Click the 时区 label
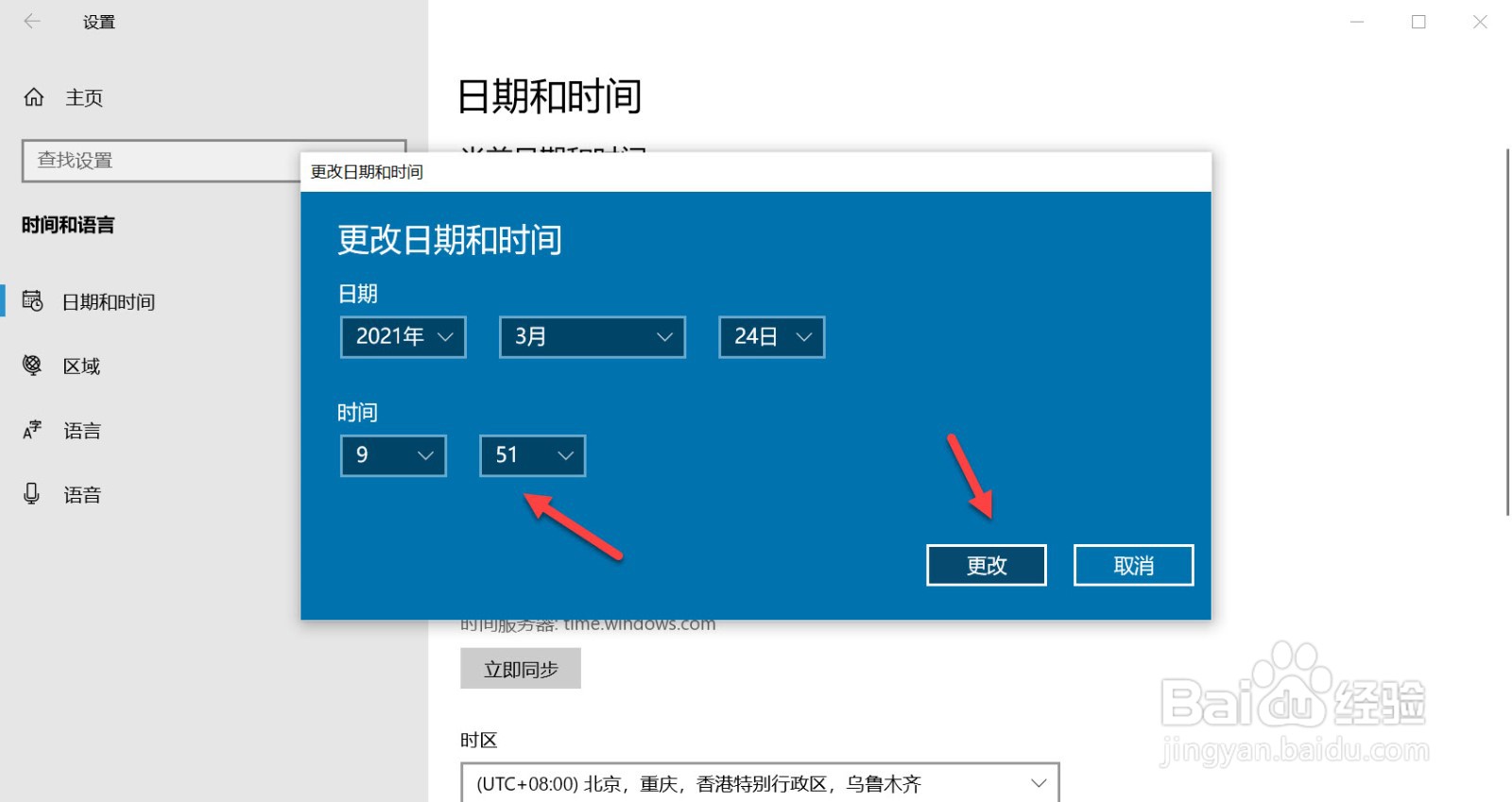 coord(479,741)
